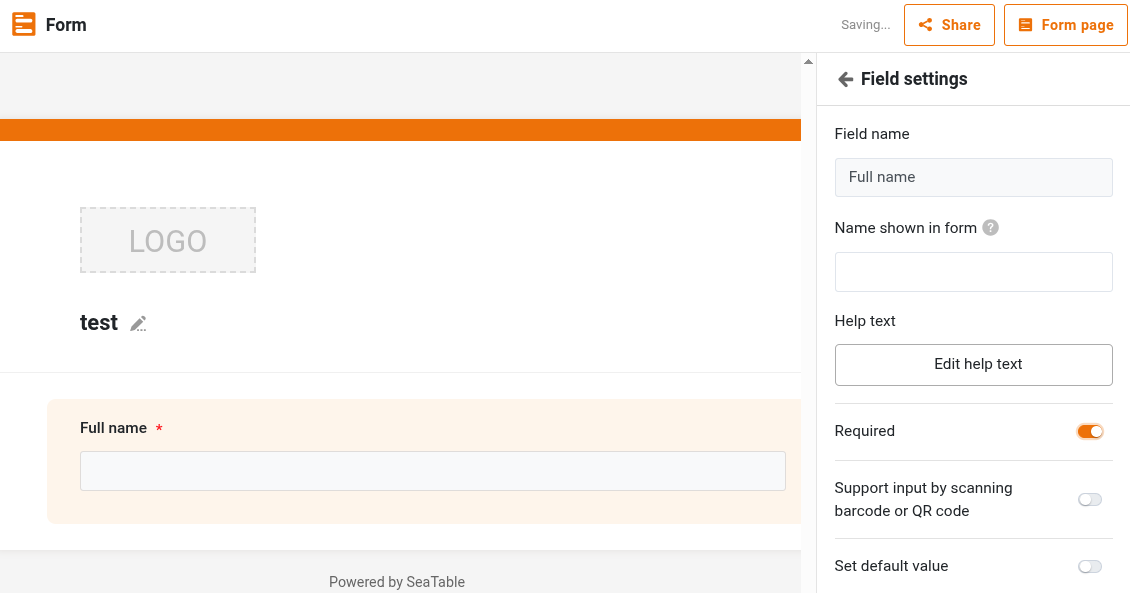This screenshot has width=1130, height=593.
Task: Click the Name shown in form input
Action: point(973,272)
